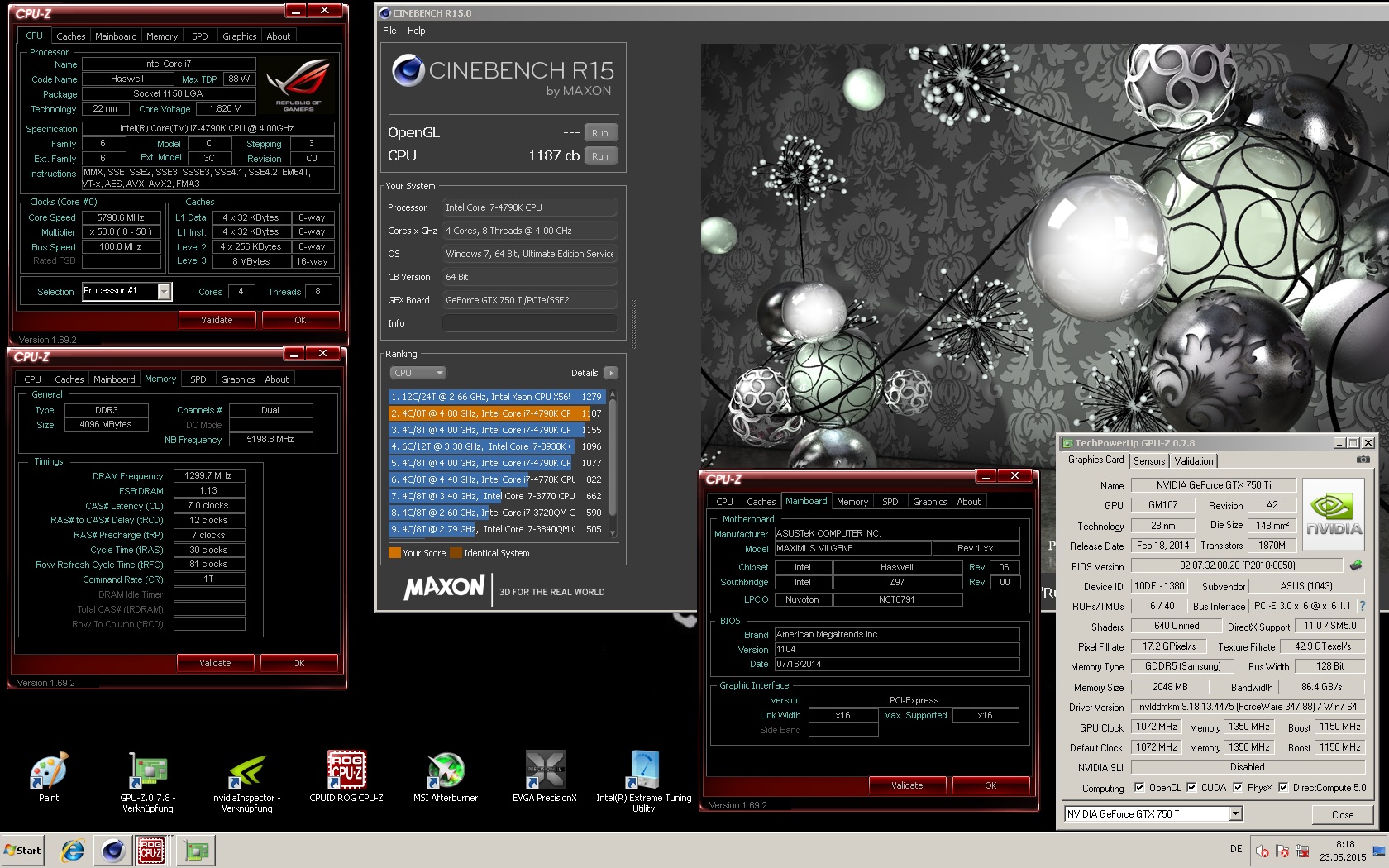Viewport: 1389px width, 868px height.
Task: Click the Core Speed value 5798.6 MHz
Action: point(121,218)
